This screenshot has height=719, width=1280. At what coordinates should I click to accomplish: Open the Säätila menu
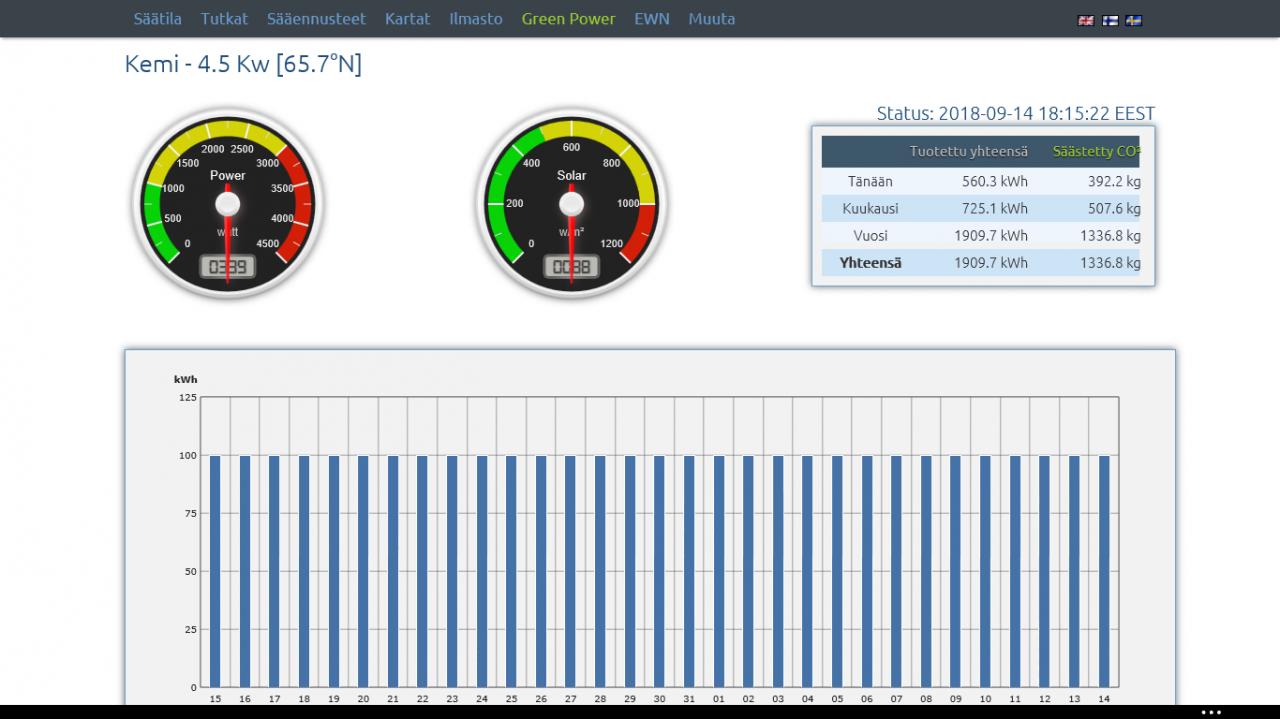[158, 19]
